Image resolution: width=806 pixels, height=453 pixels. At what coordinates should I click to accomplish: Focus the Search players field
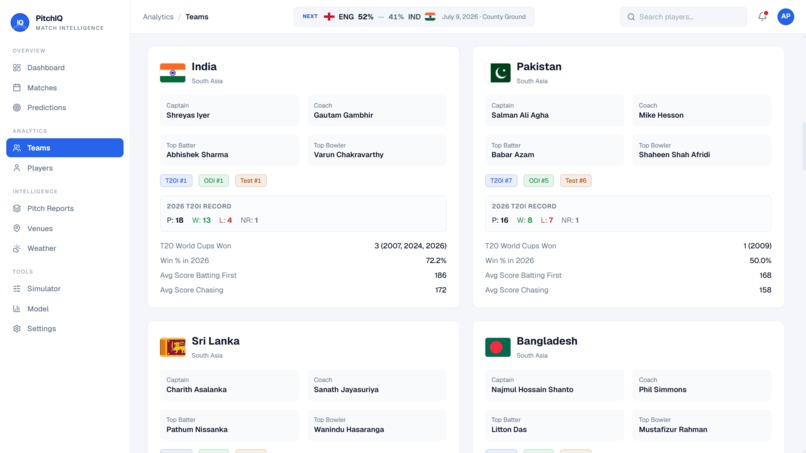tap(683, 17)
